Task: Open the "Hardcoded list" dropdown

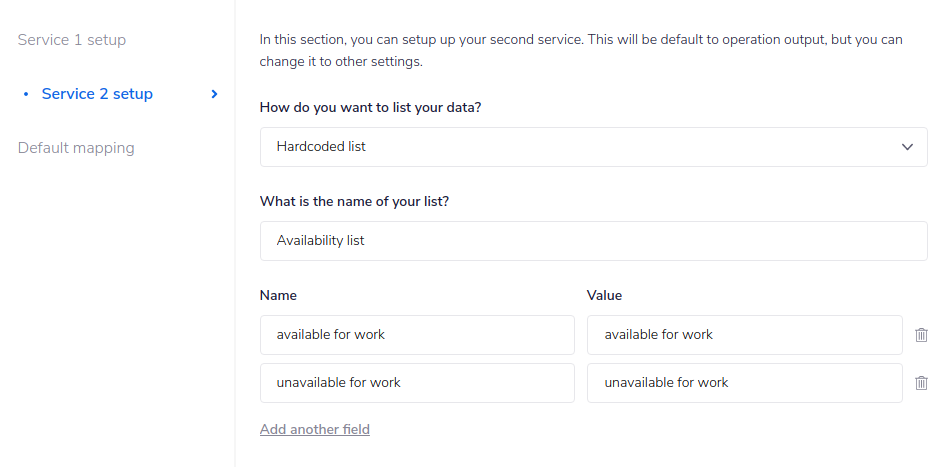Action: (x=592, y=147)
